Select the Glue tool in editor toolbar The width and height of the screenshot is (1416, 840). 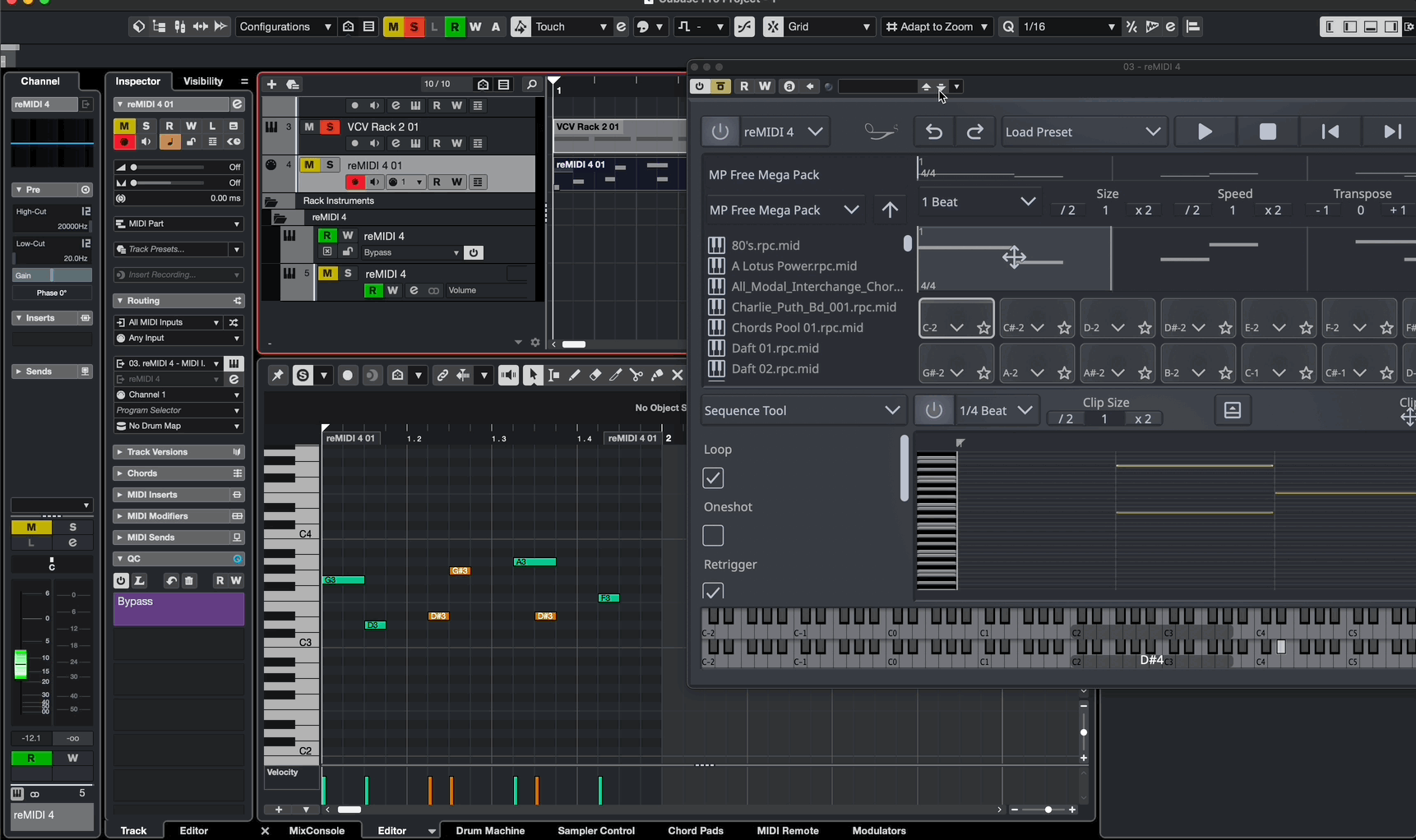656,376
